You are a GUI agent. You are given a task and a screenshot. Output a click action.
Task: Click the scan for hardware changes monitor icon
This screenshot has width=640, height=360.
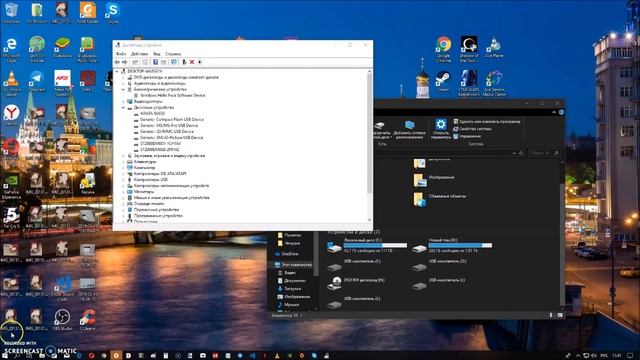174,62
